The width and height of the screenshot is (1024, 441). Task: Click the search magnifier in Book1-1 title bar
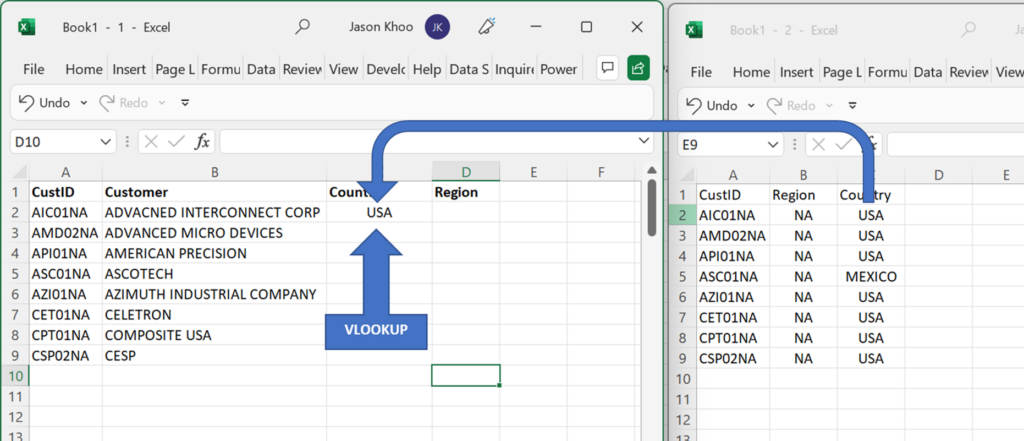point(302,27)
